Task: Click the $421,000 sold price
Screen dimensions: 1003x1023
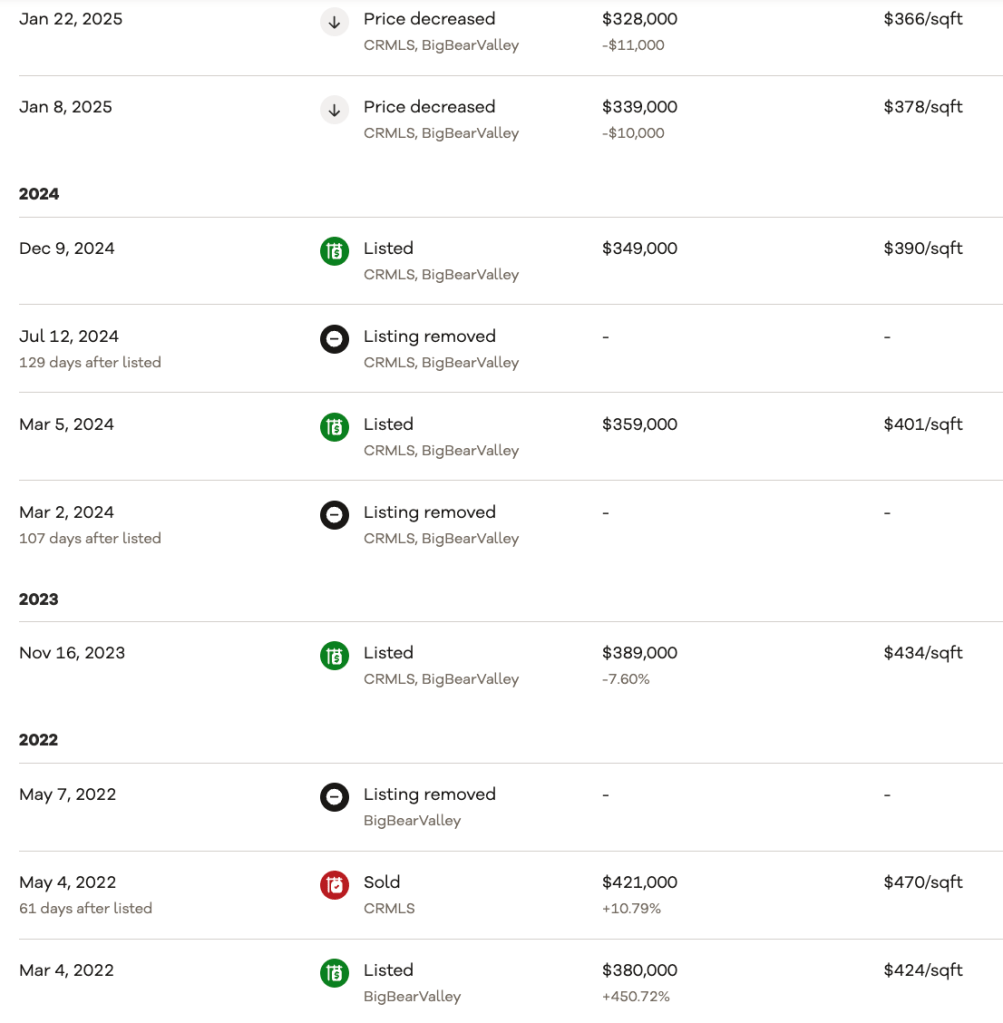Action: coord(639,882)
